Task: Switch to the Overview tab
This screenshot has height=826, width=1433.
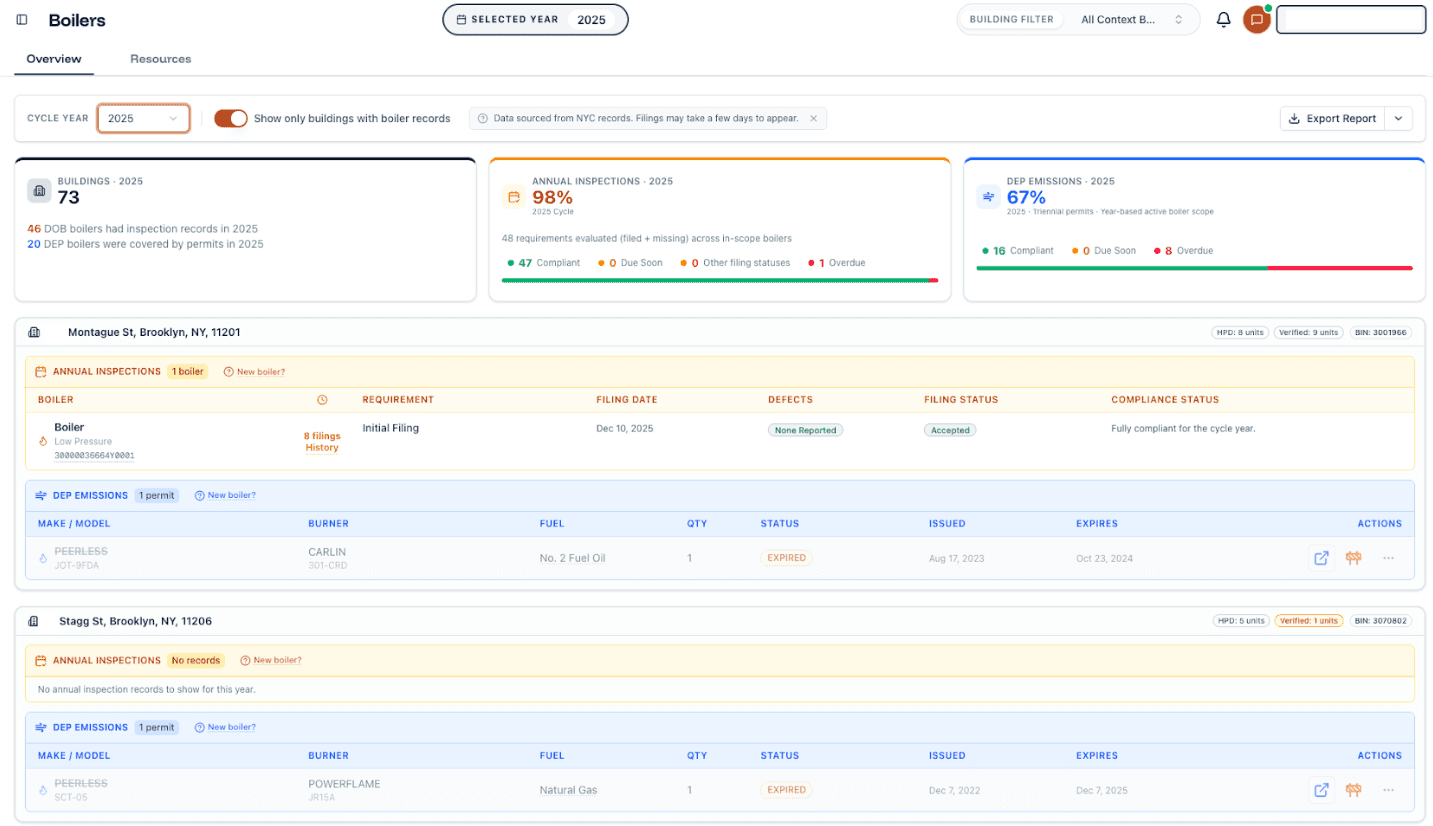Action: (54, 59)
